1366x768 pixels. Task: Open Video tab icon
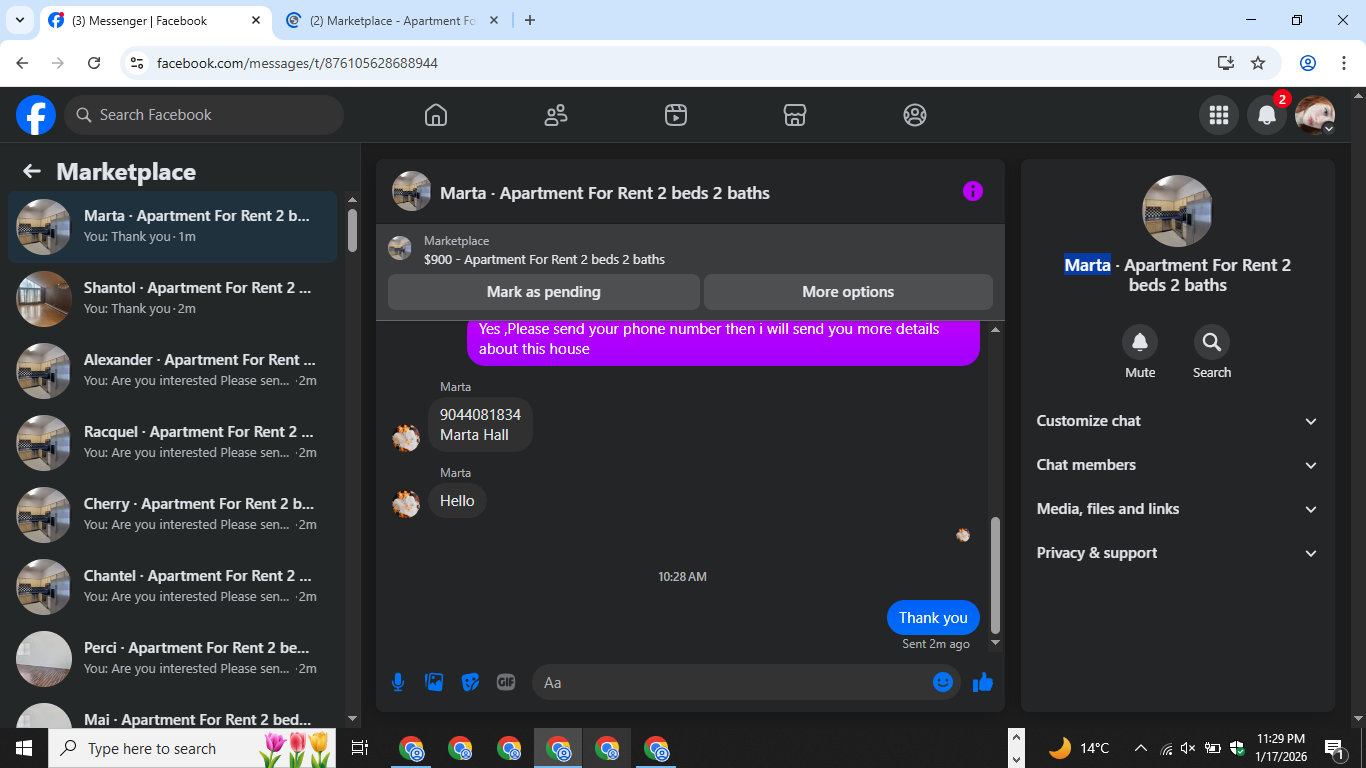point(676,115)
